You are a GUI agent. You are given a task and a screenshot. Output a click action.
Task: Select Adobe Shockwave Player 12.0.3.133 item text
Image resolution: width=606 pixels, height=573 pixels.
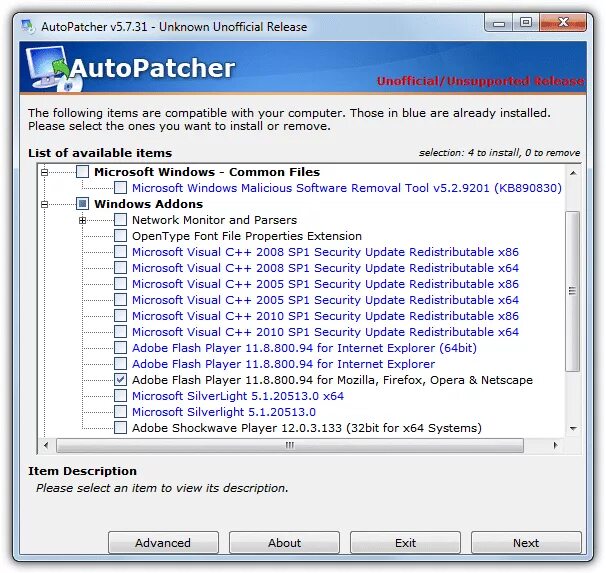coord(307,428)
